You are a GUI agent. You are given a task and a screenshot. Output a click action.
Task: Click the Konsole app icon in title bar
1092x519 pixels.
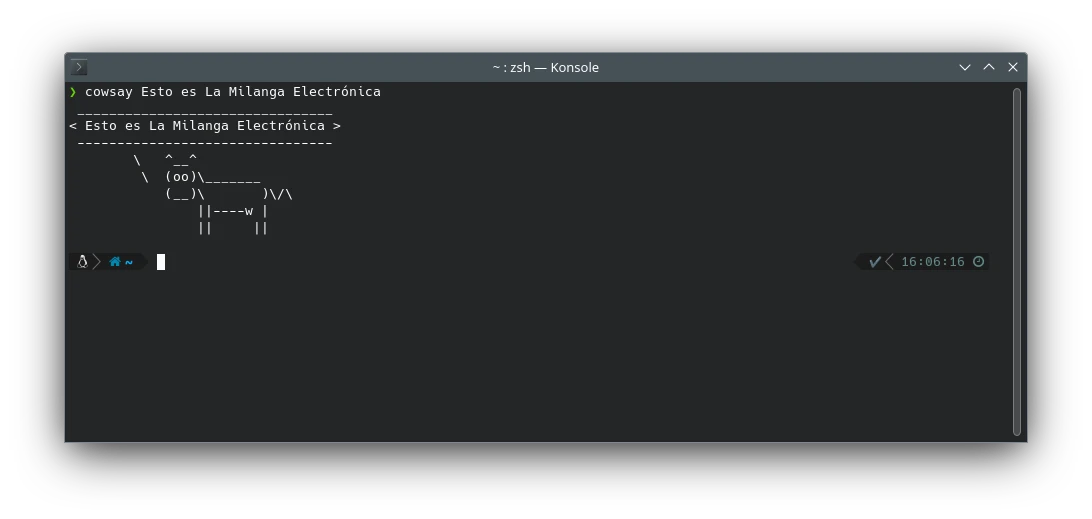click(80, 67)
